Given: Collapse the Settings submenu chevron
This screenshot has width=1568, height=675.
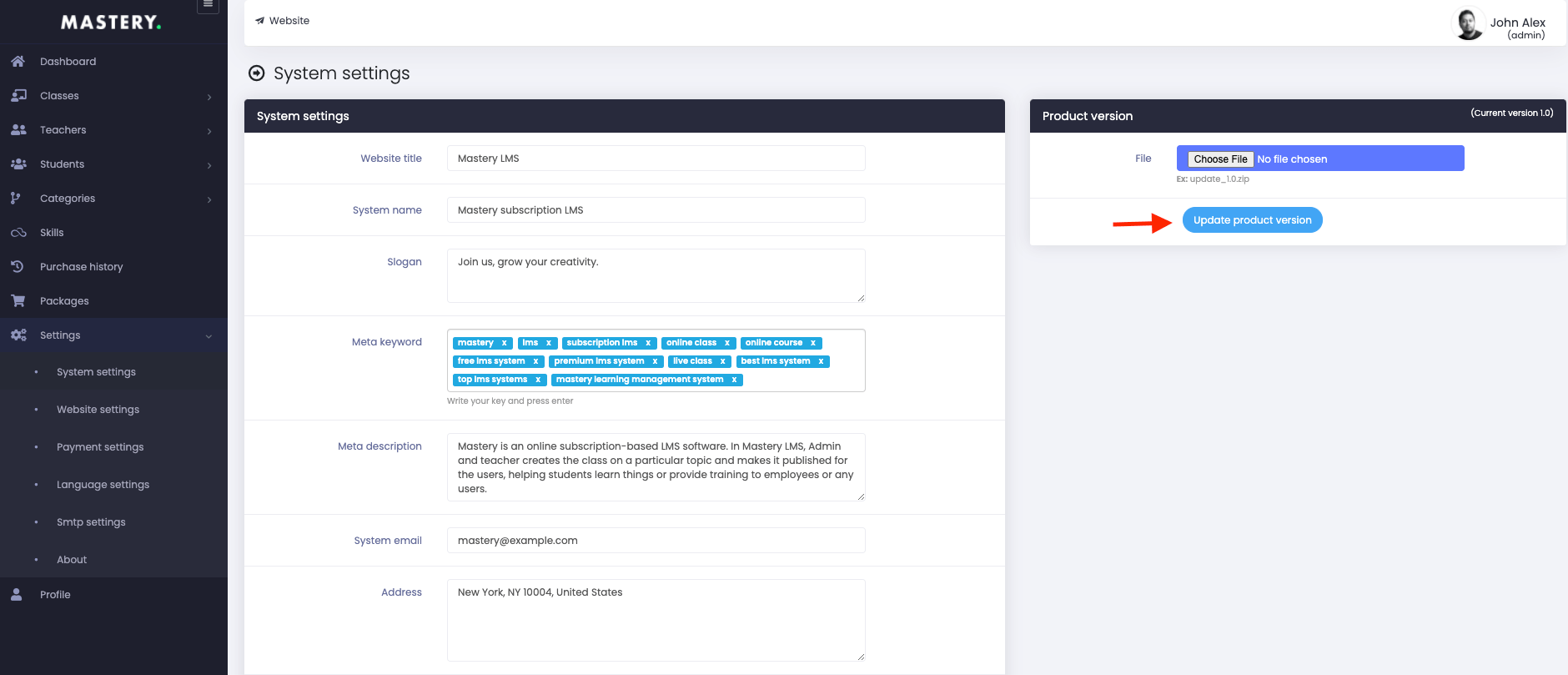Looking at the screenshot, I should [209, 336].
